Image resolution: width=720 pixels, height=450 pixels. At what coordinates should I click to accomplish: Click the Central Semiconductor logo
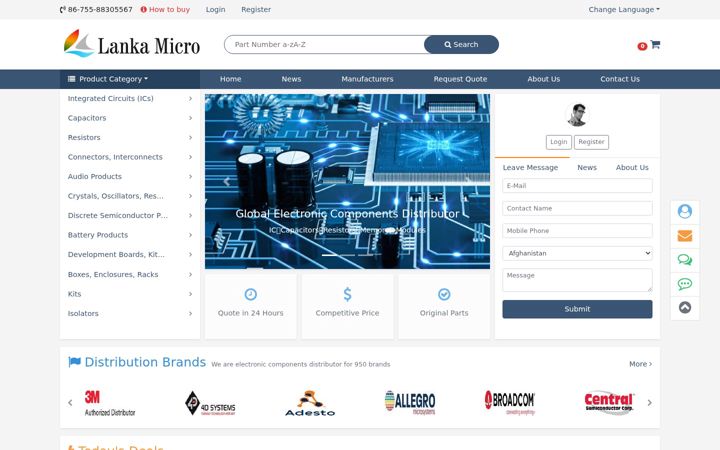(x=609, y=403)
